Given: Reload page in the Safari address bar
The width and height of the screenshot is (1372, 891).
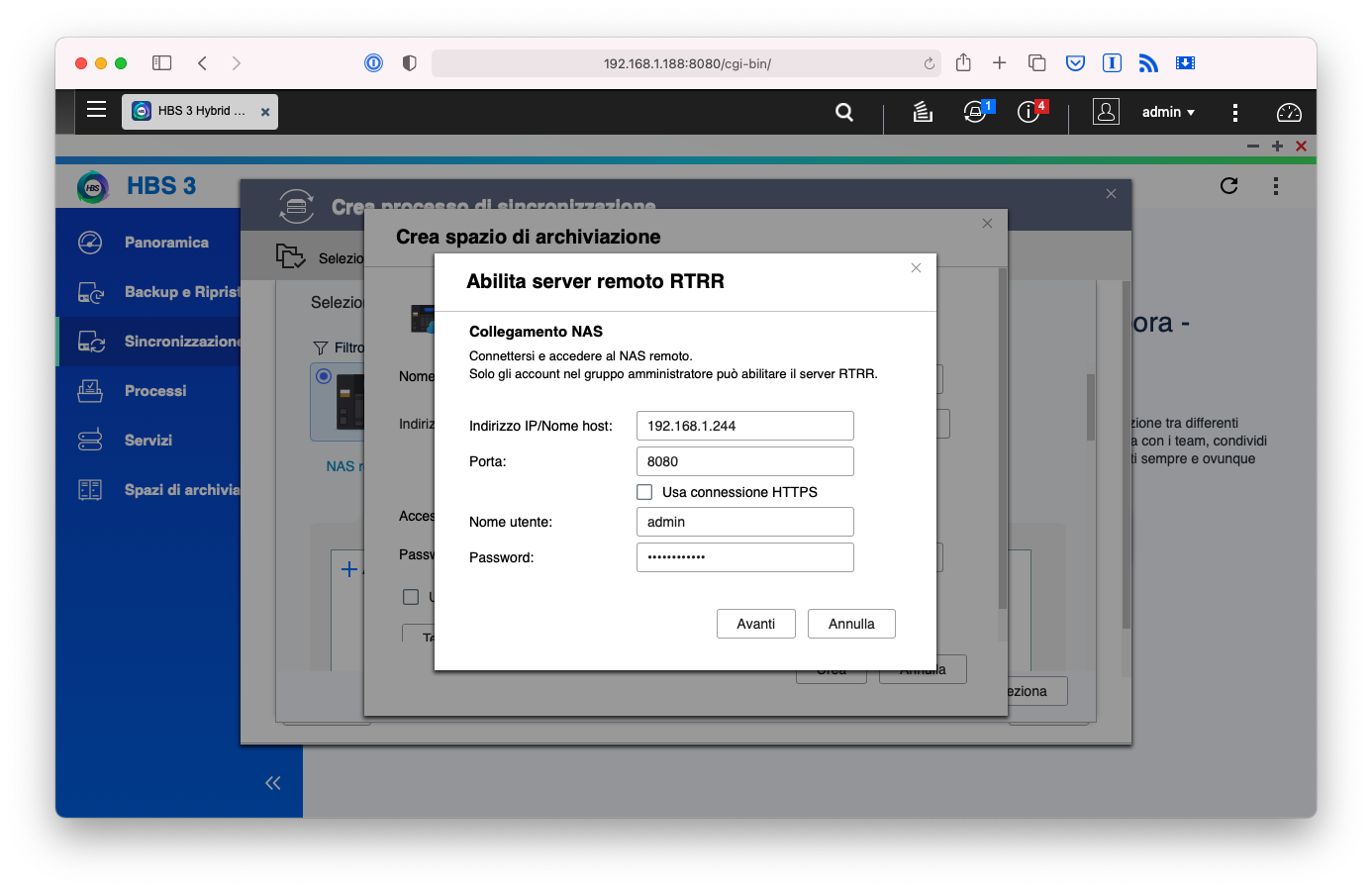Looking at the screenshot, I should [929, 63].
